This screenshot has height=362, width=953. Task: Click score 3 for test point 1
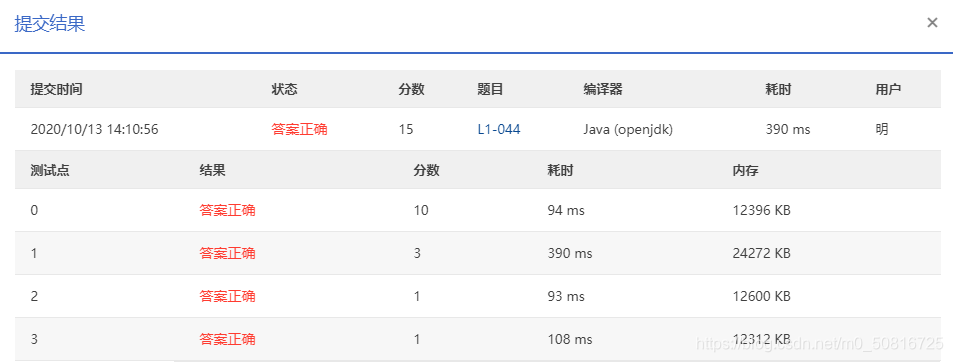417,253
